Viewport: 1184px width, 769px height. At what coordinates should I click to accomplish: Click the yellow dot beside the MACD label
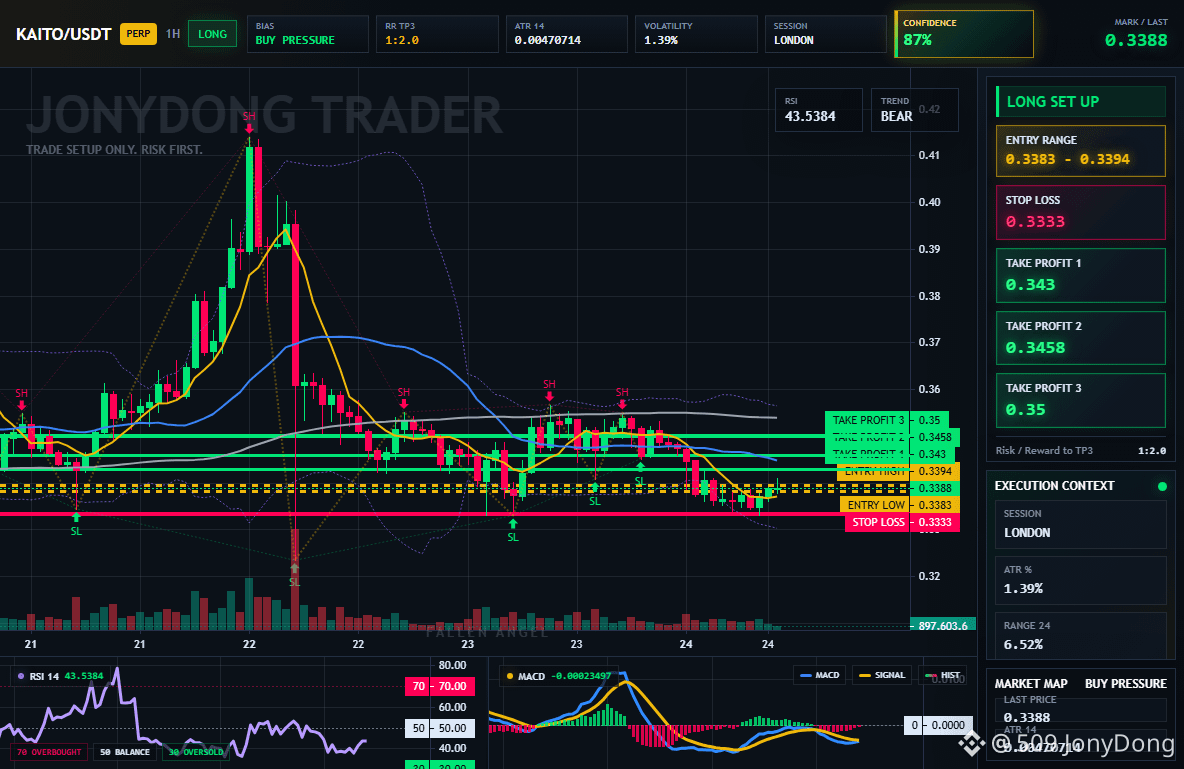point(510,676)
